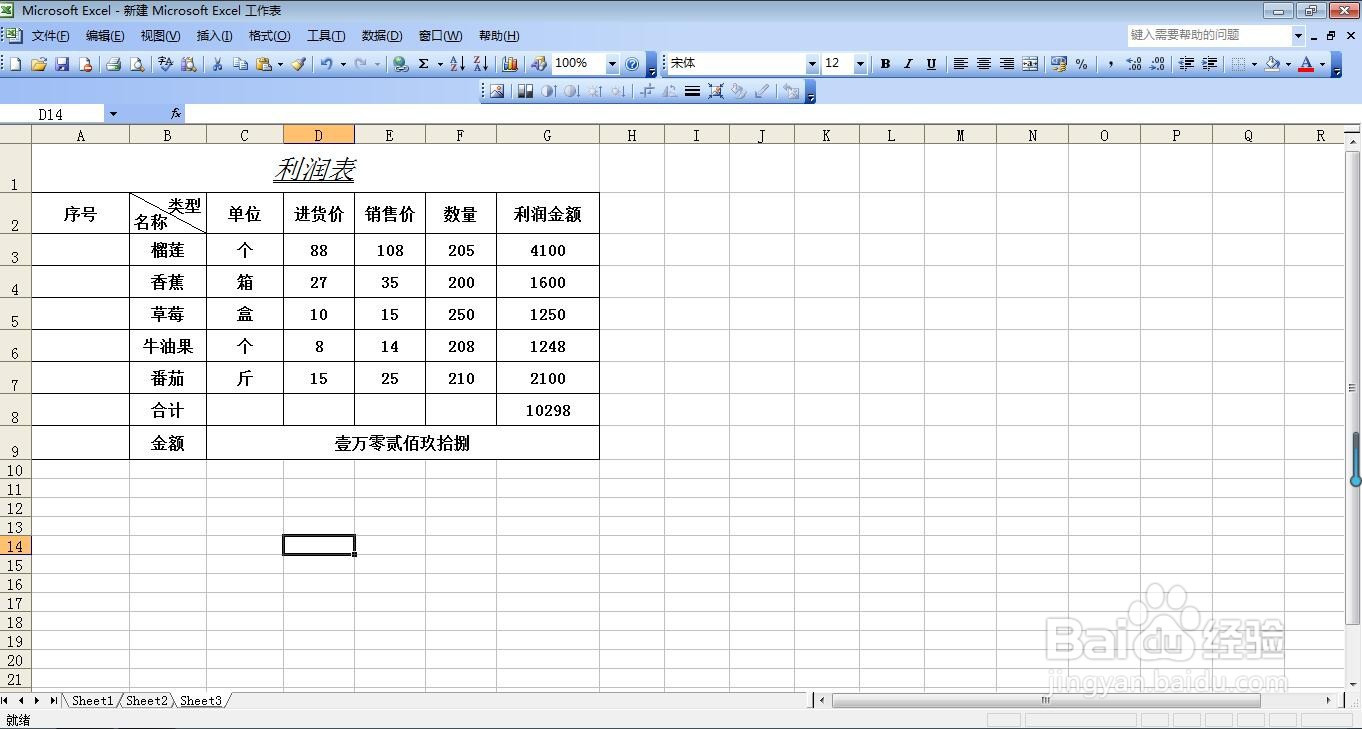The width and height of the screenshot is (1362, 729).
Task: Toggle underline formatting
Action: pos(931,63)
